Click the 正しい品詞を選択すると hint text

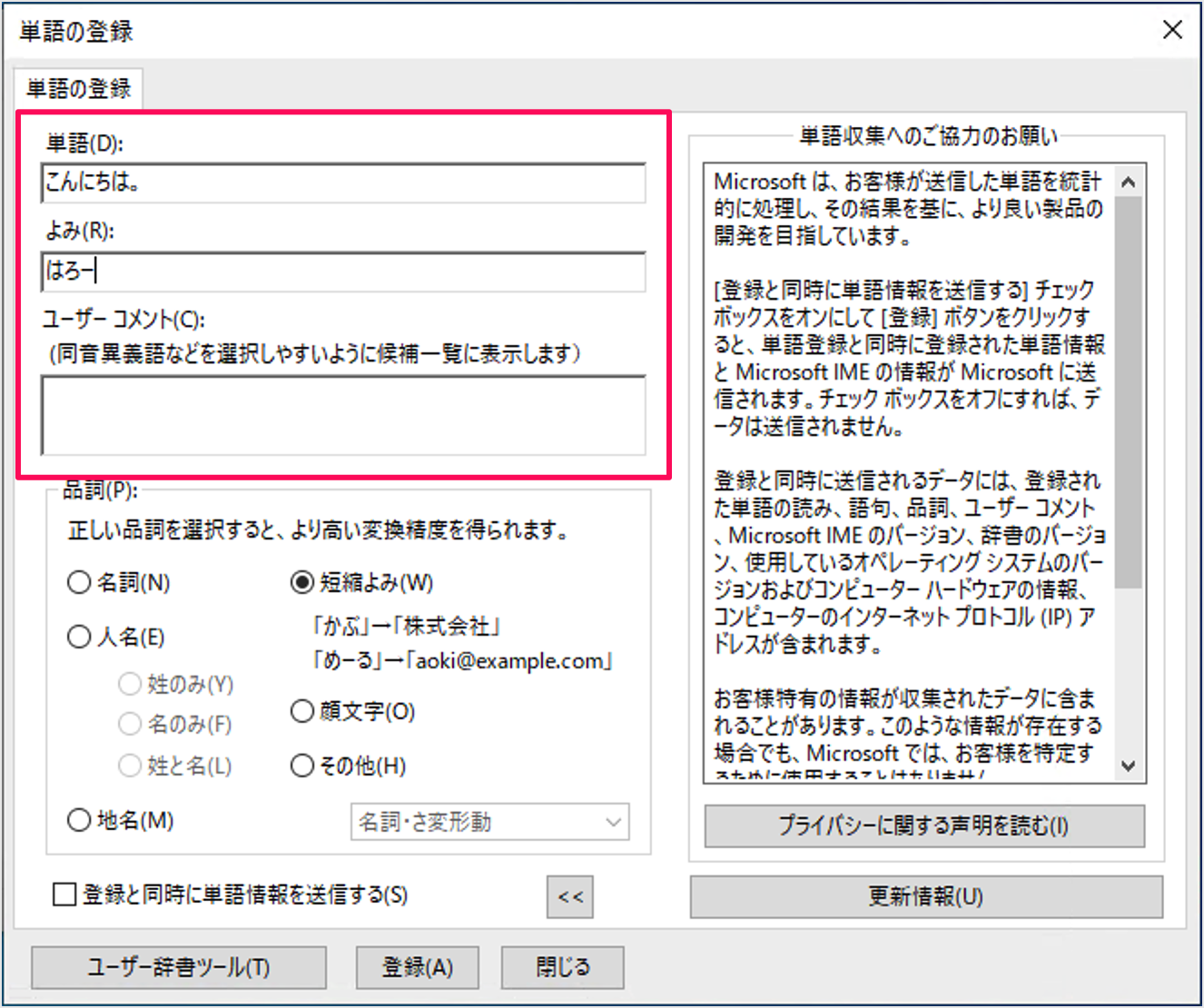[318, 529]
